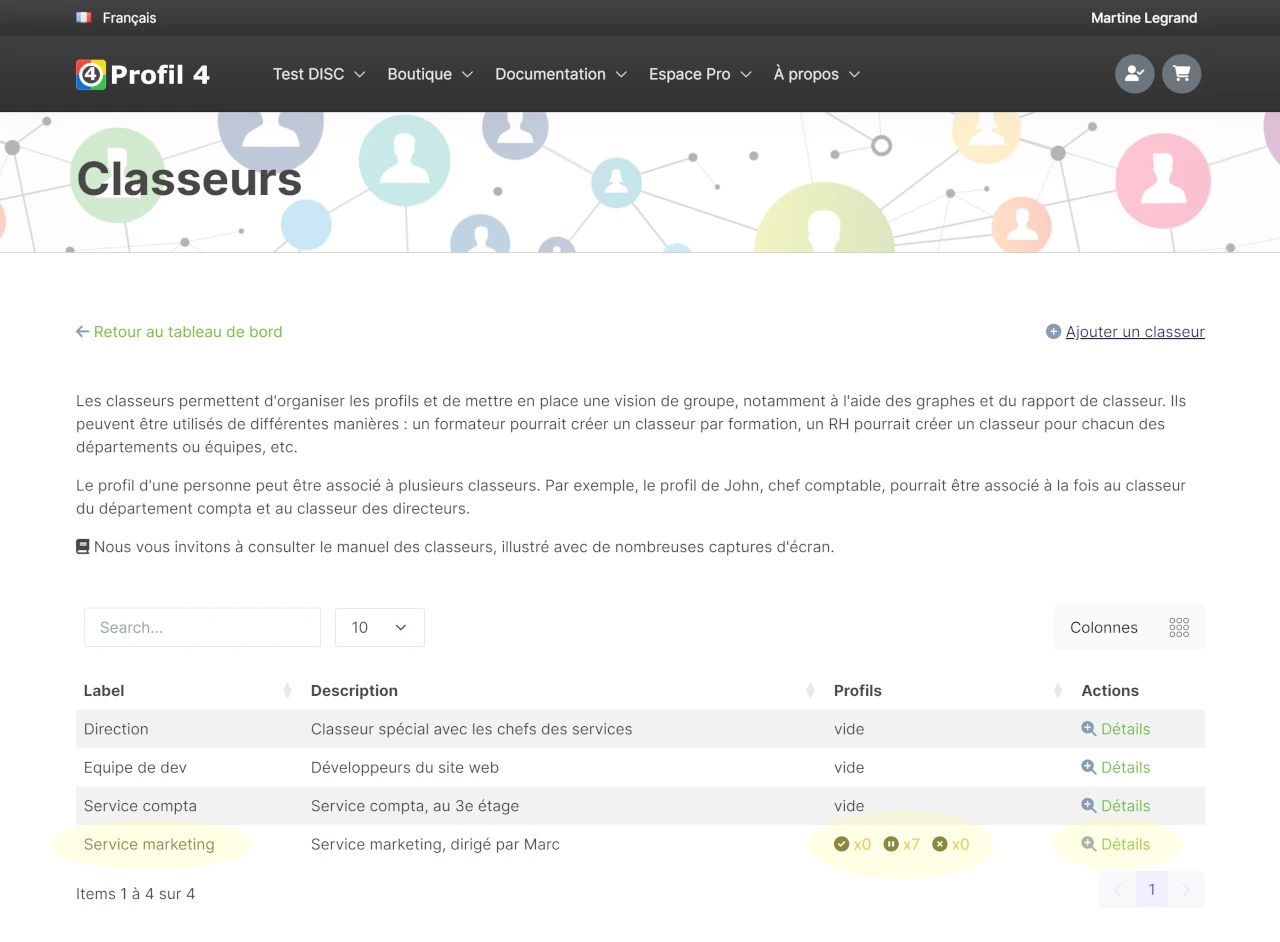
Task: Open the Documentation menu
Action: pos(561,74)
